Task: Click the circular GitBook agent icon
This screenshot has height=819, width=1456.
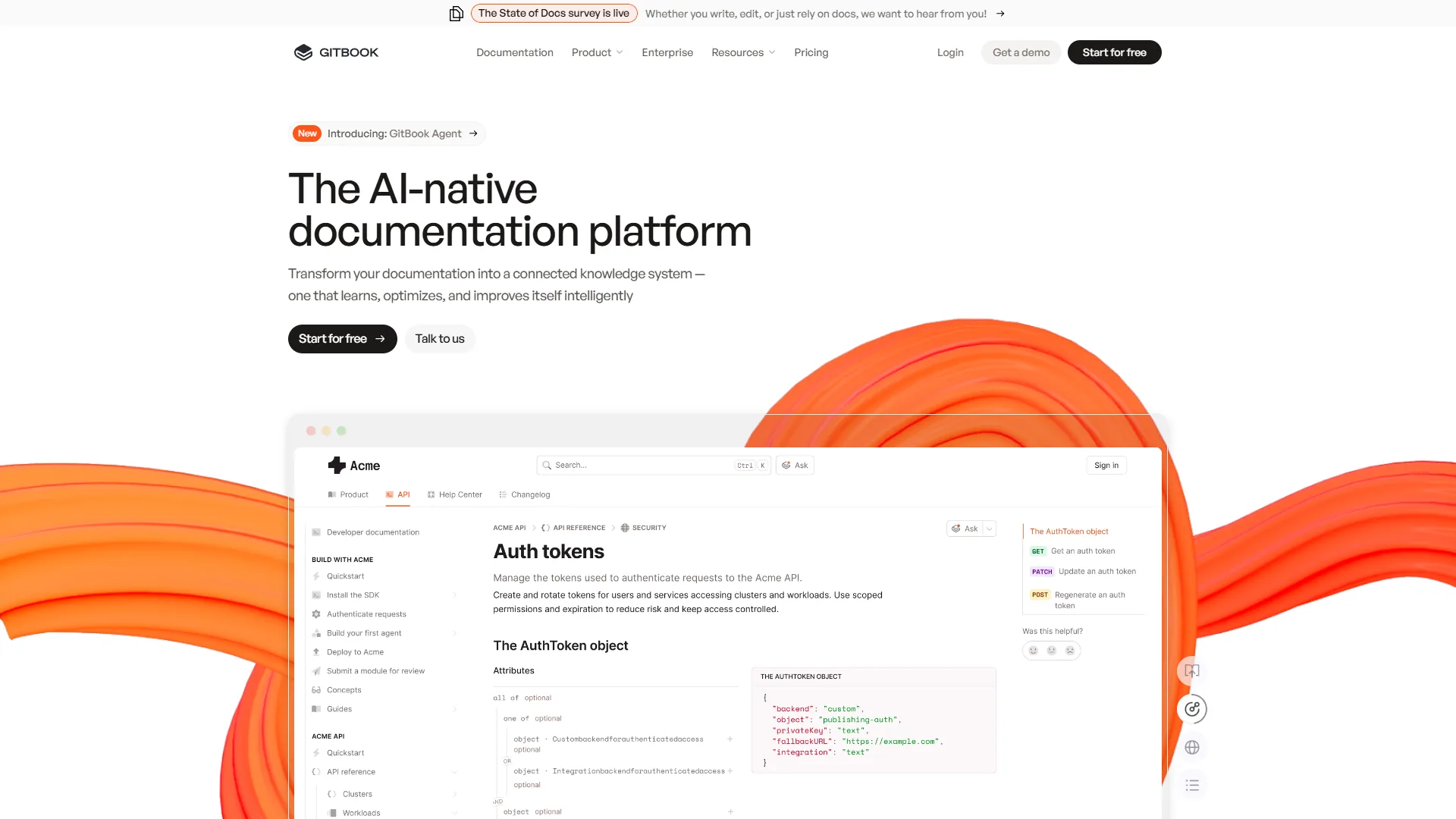Action: [x=1192, y=709]
